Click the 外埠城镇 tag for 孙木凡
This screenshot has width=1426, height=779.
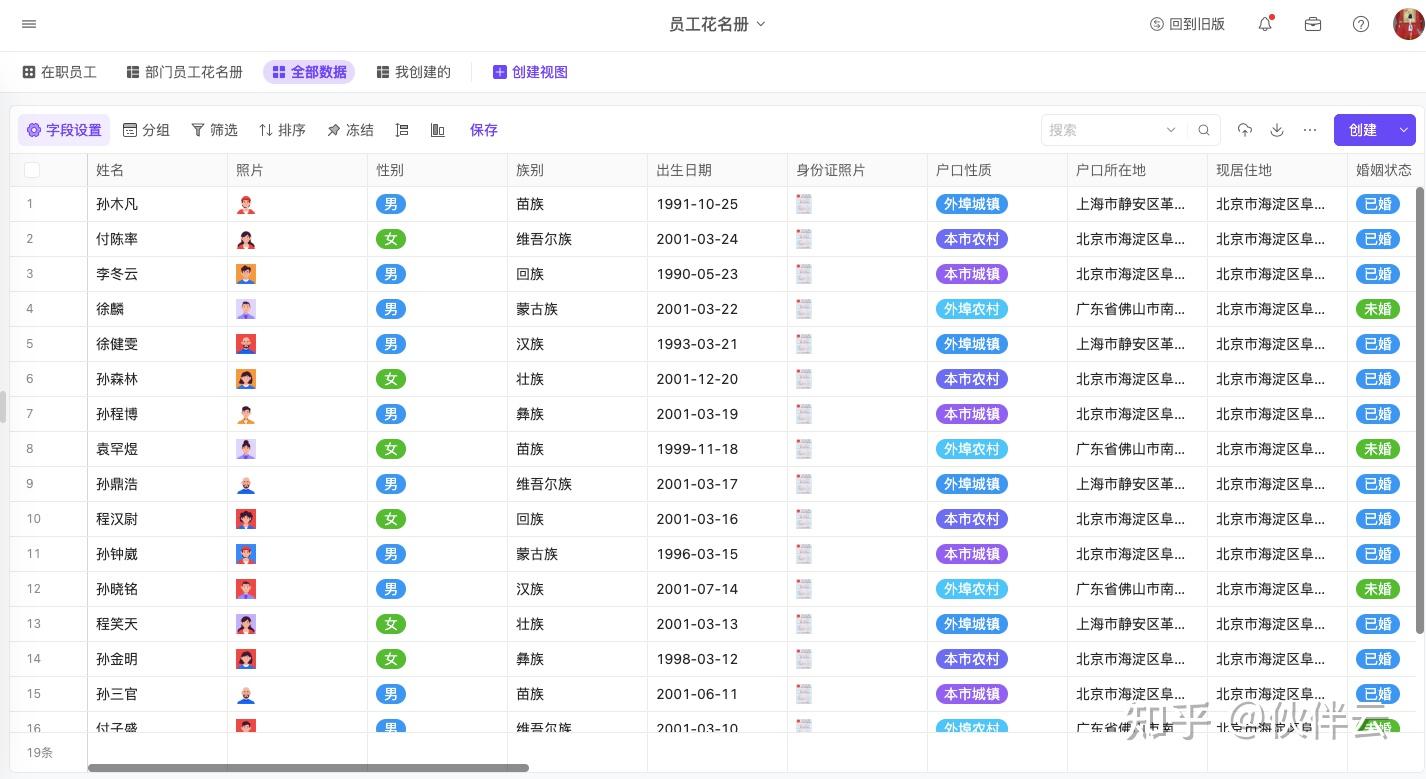971,204
